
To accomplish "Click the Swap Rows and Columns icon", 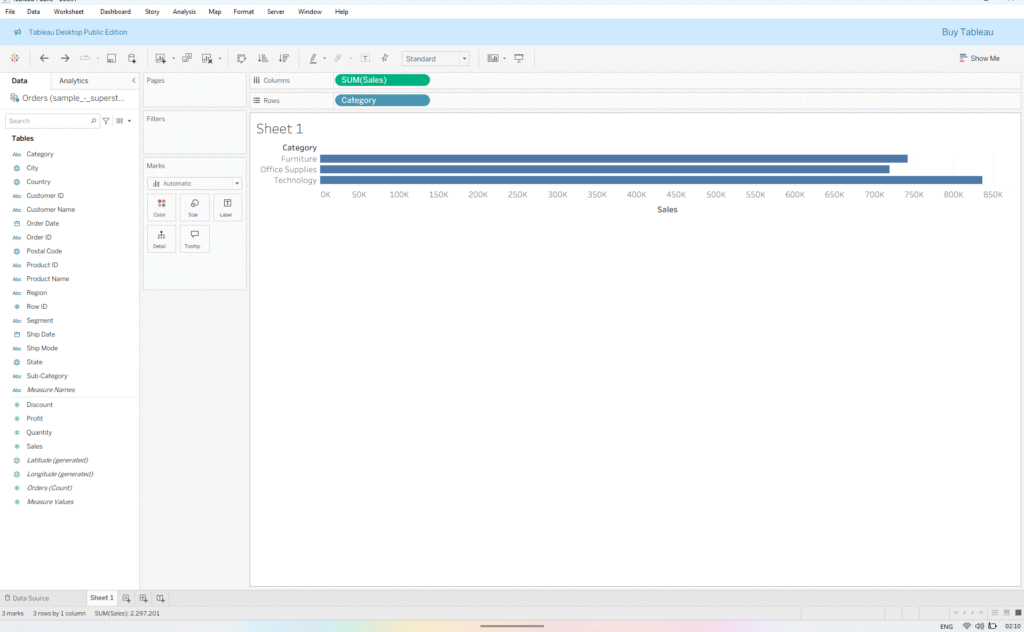I will (241, 58).
